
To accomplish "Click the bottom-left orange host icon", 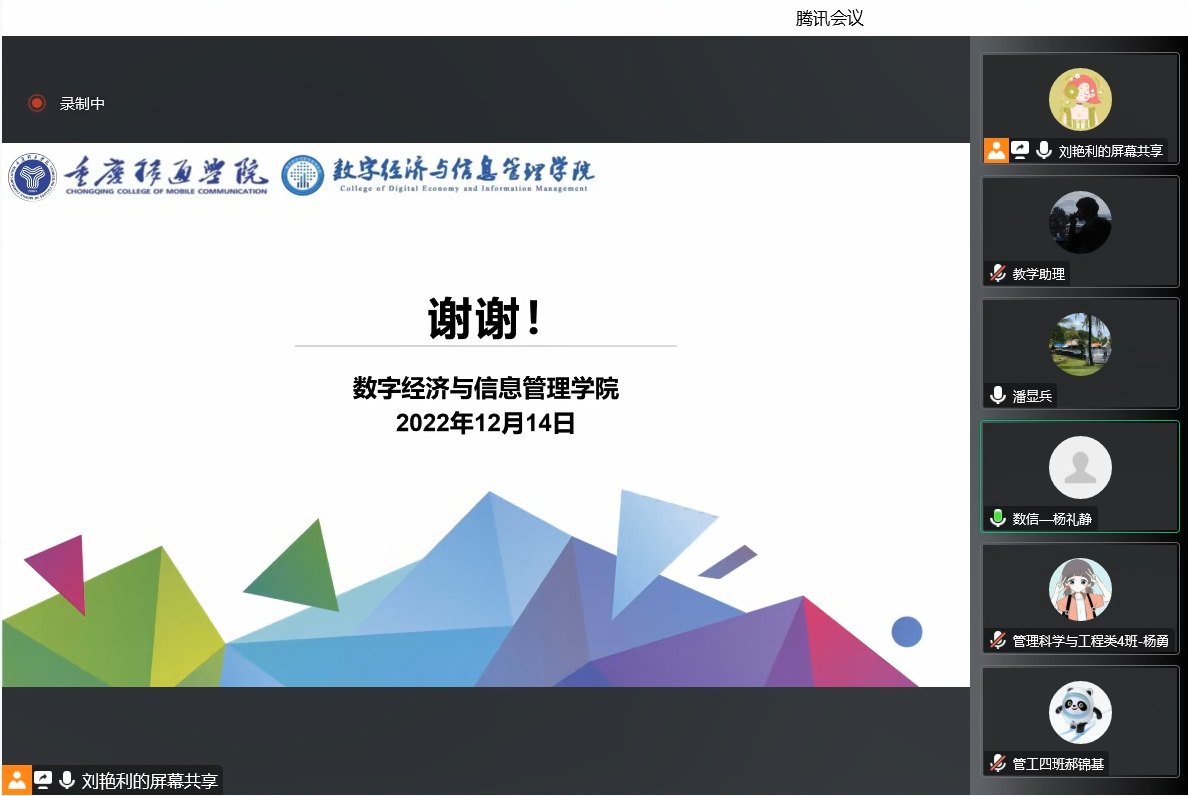I will (x=17, y=780).
